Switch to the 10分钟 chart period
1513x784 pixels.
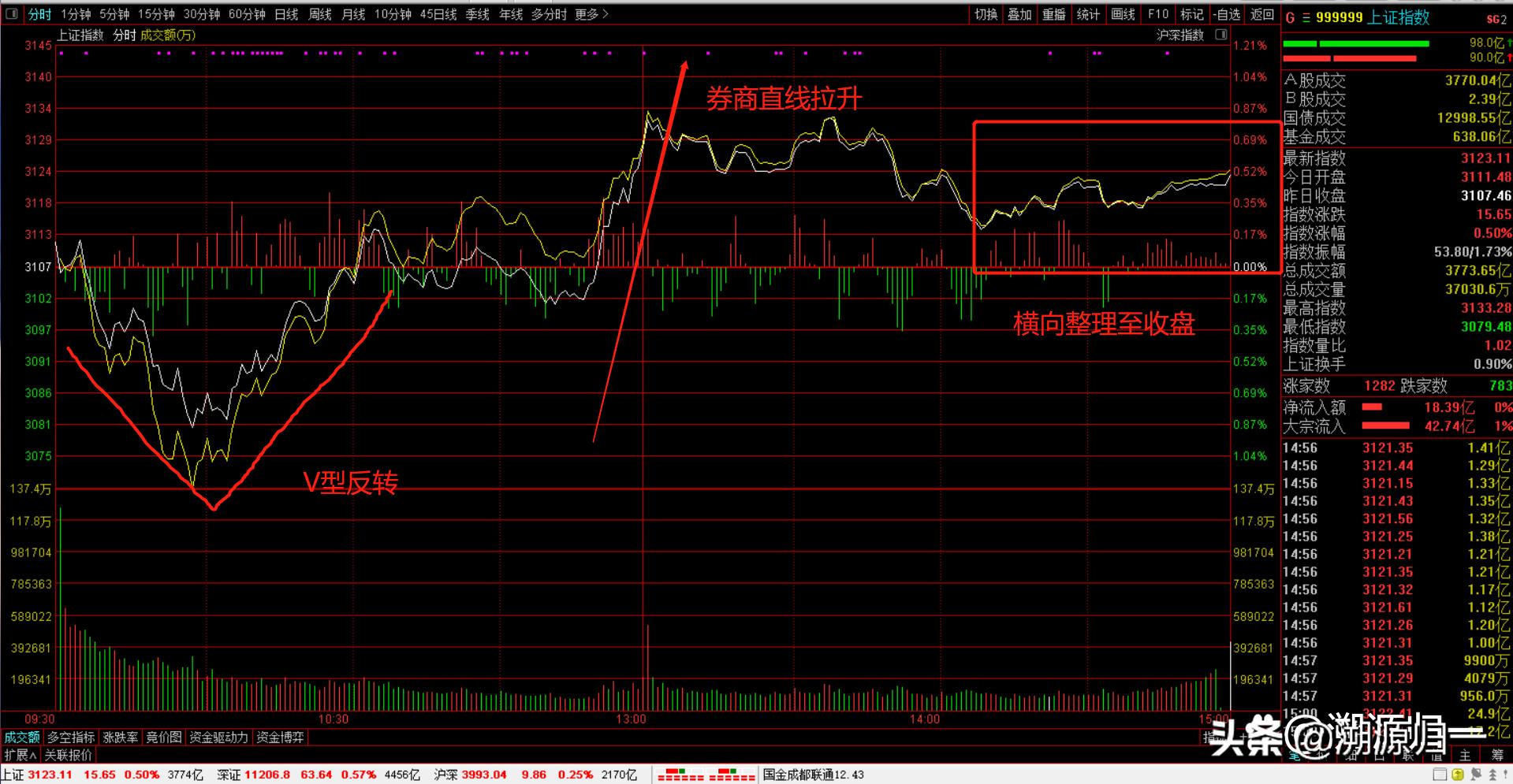click(x=393, y=14)
